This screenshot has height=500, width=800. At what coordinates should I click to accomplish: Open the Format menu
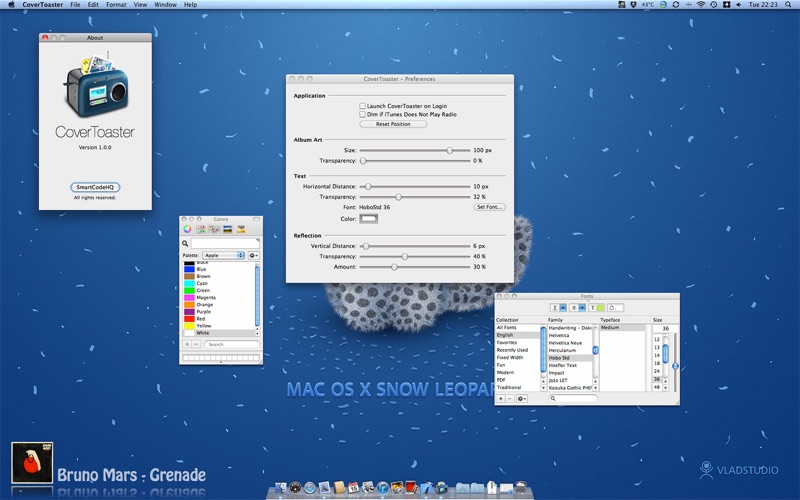click(116, 5)
